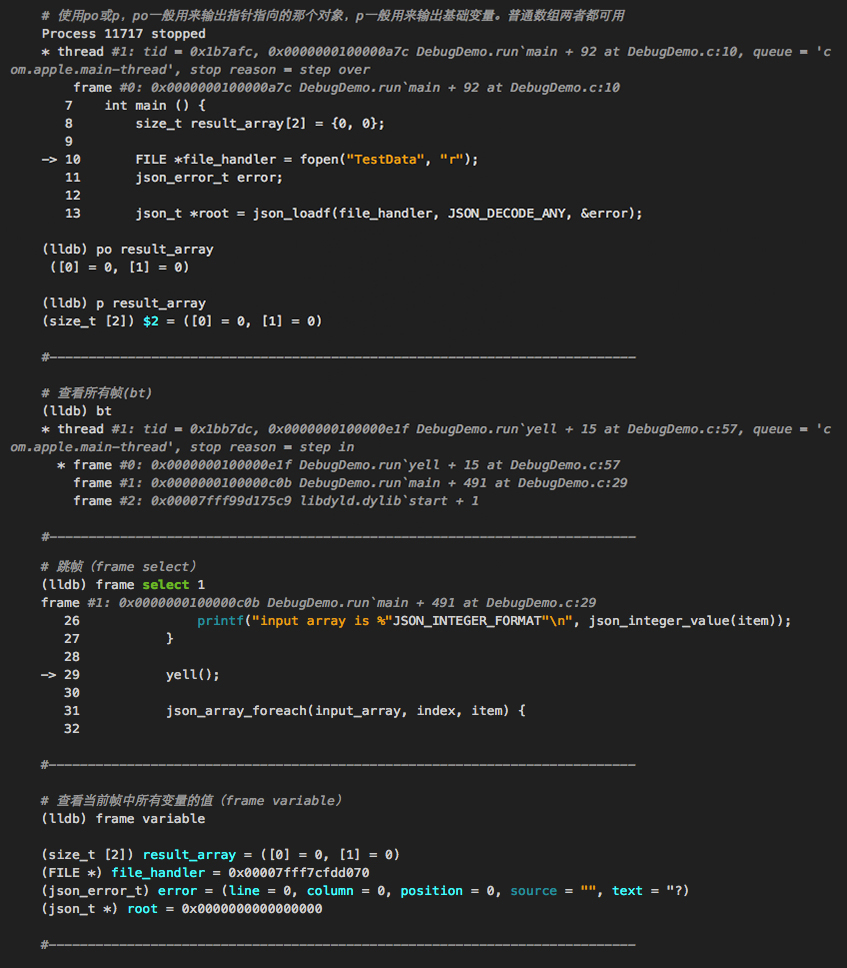Click 'json_error_t error;' on line 11
Screen dimensions: 847x968
click(209, 177)
